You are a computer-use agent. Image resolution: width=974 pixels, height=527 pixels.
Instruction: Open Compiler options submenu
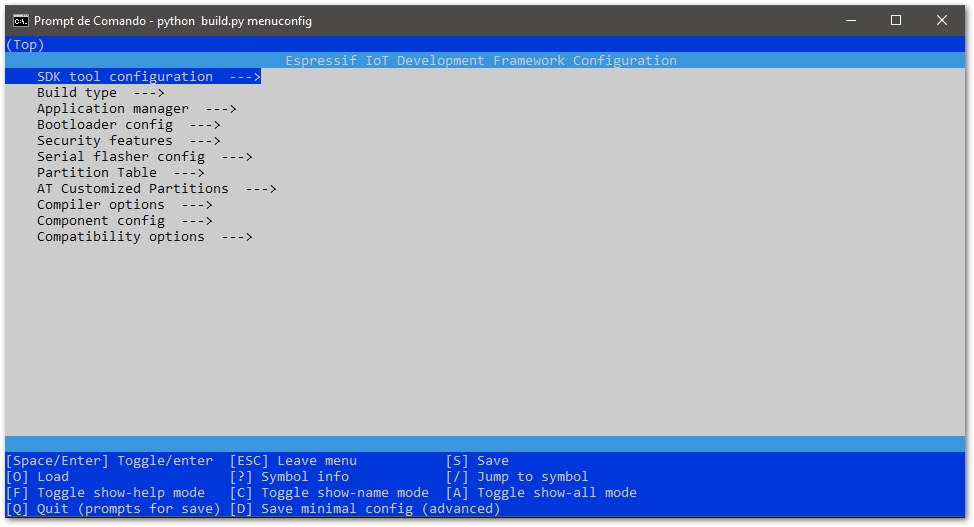pyautogui.click(x=125, y=205)
